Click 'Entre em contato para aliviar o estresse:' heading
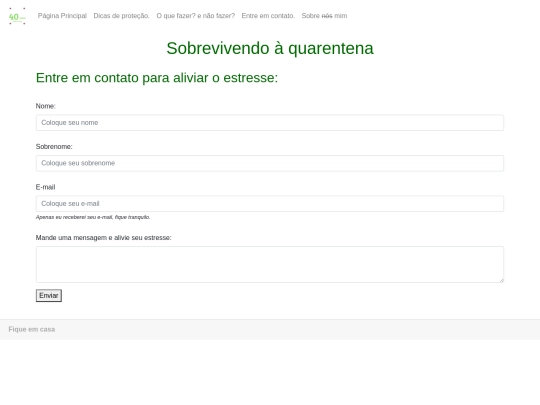This screenshot has height=405, width=540. pos(157,78)
